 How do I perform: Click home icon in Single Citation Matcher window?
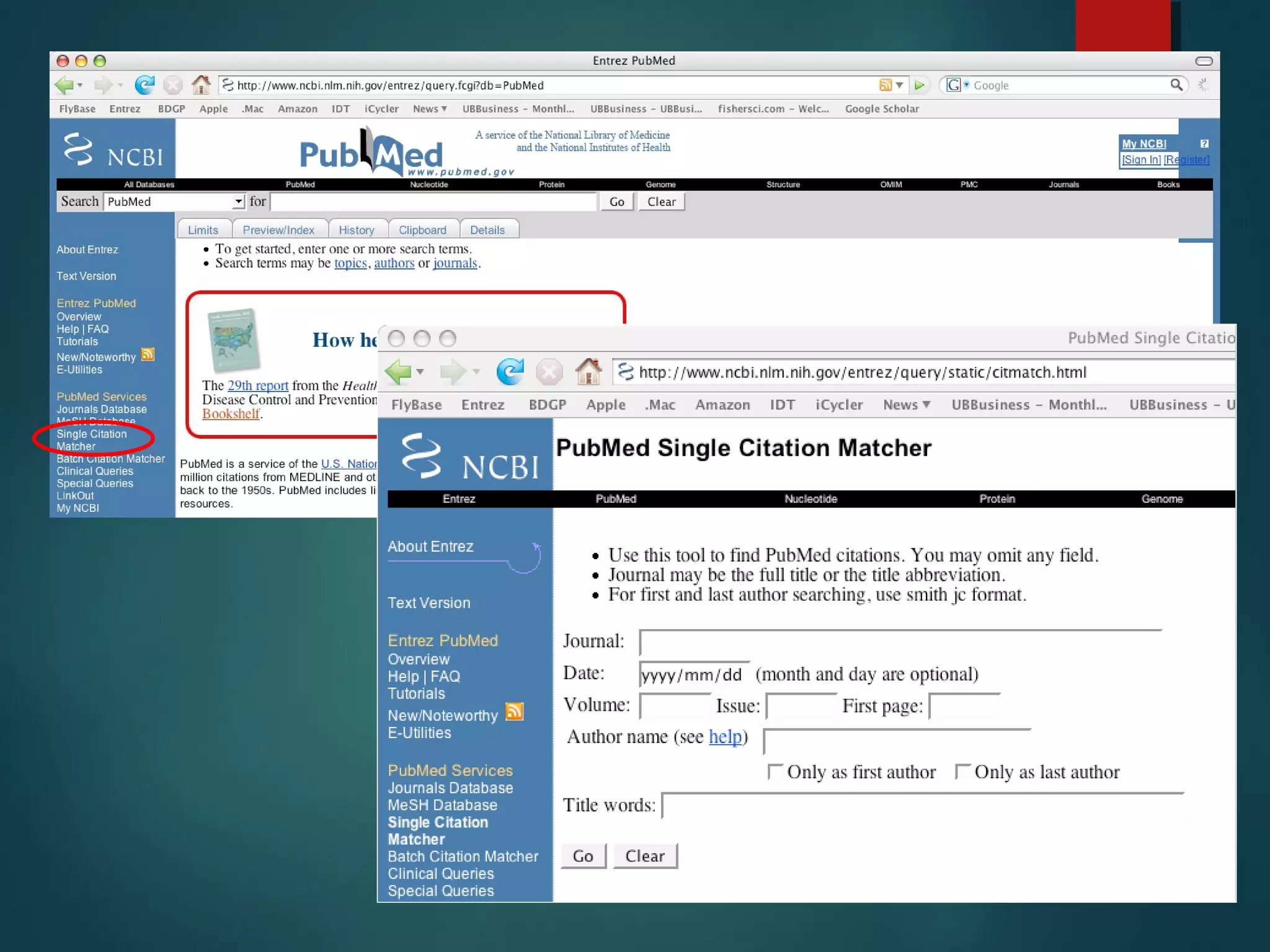588,372
